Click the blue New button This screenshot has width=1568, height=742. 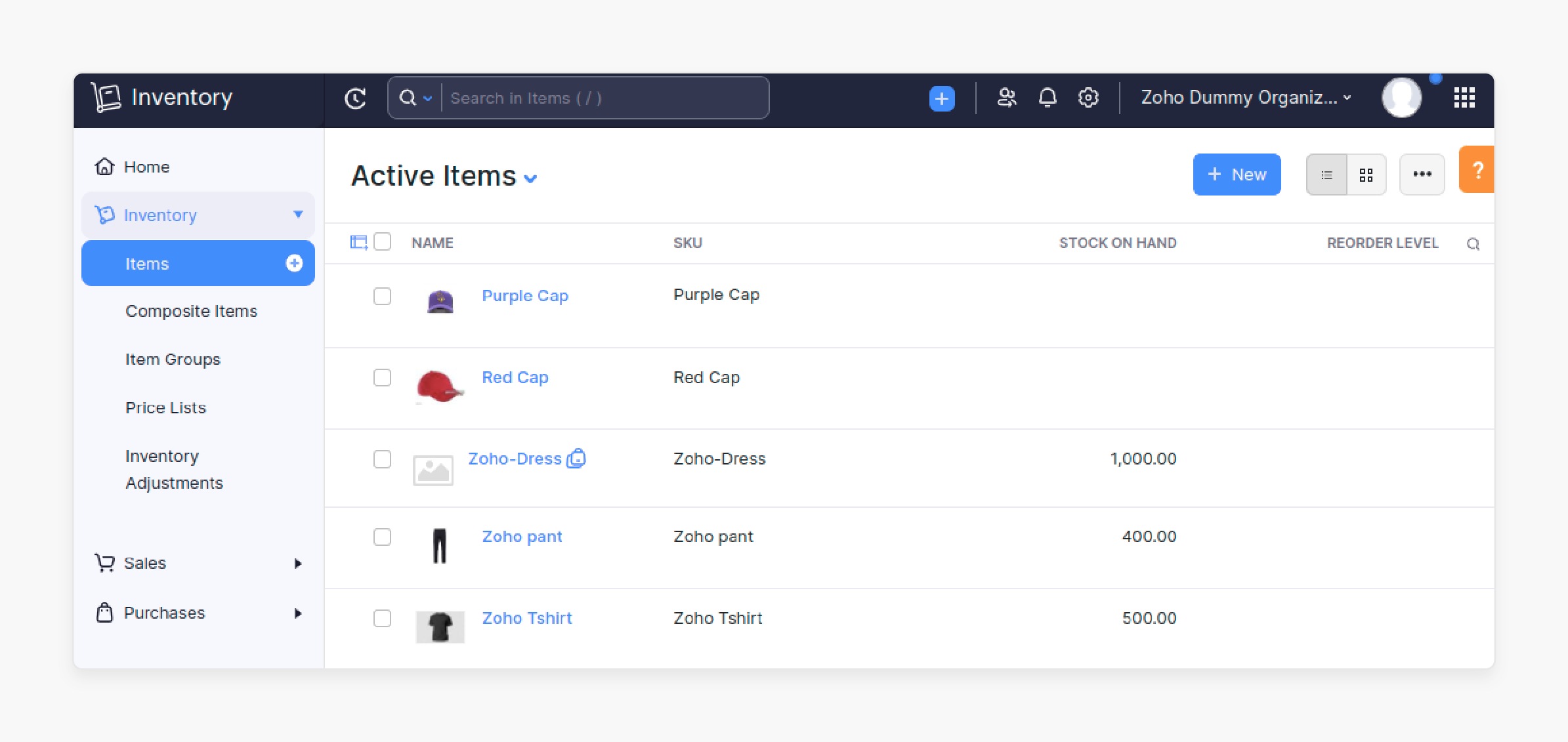[x=1237, y=175]
